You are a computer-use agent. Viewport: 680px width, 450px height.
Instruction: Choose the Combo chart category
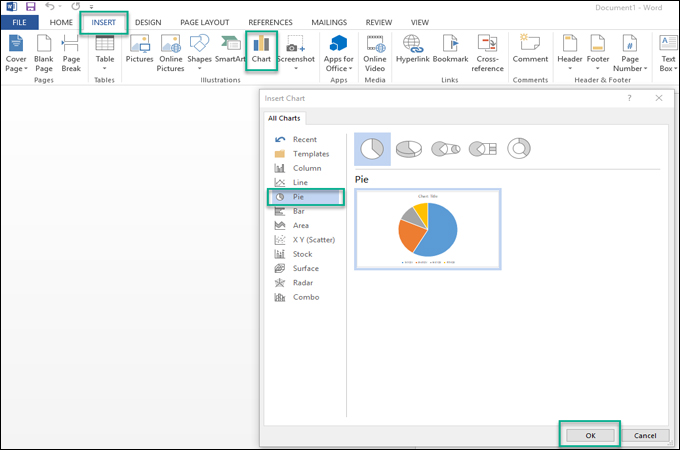click(305, 297)
